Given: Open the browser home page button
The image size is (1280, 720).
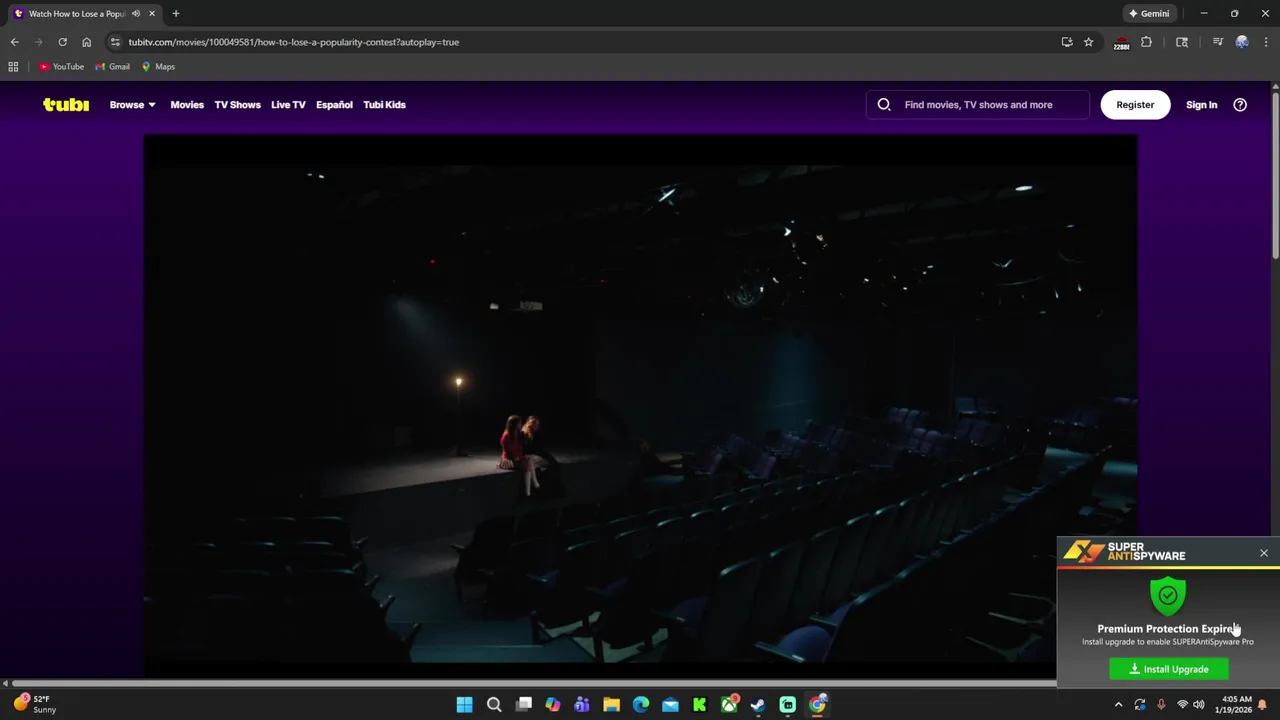Looking at the screenshot, I should click(x=86, y=42).
